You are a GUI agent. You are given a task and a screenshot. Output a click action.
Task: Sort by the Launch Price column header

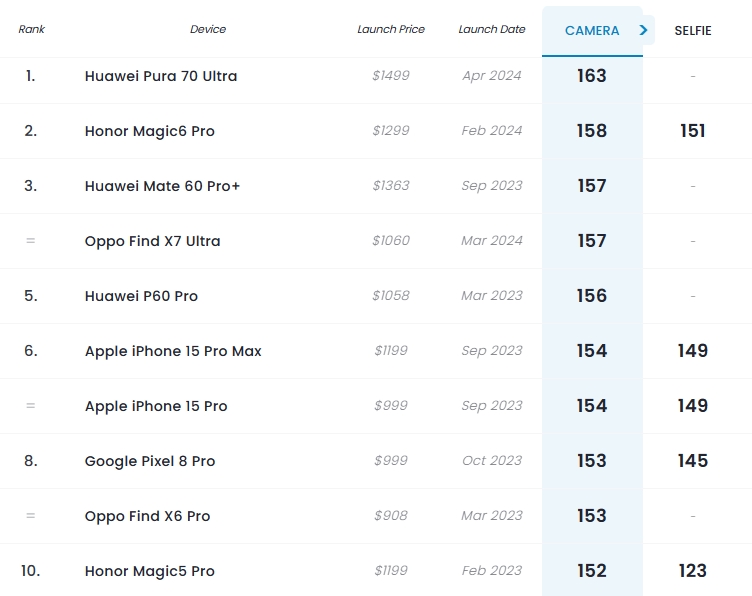[391, 29]
